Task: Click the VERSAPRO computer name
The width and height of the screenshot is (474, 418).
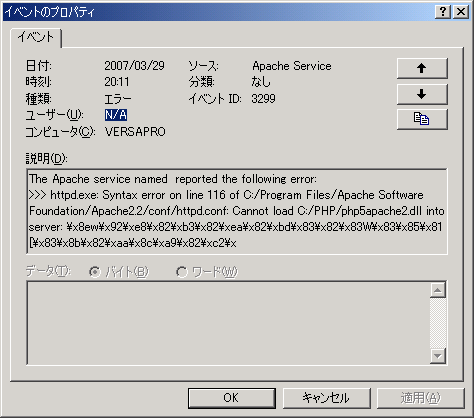Action: click(135, 132)
